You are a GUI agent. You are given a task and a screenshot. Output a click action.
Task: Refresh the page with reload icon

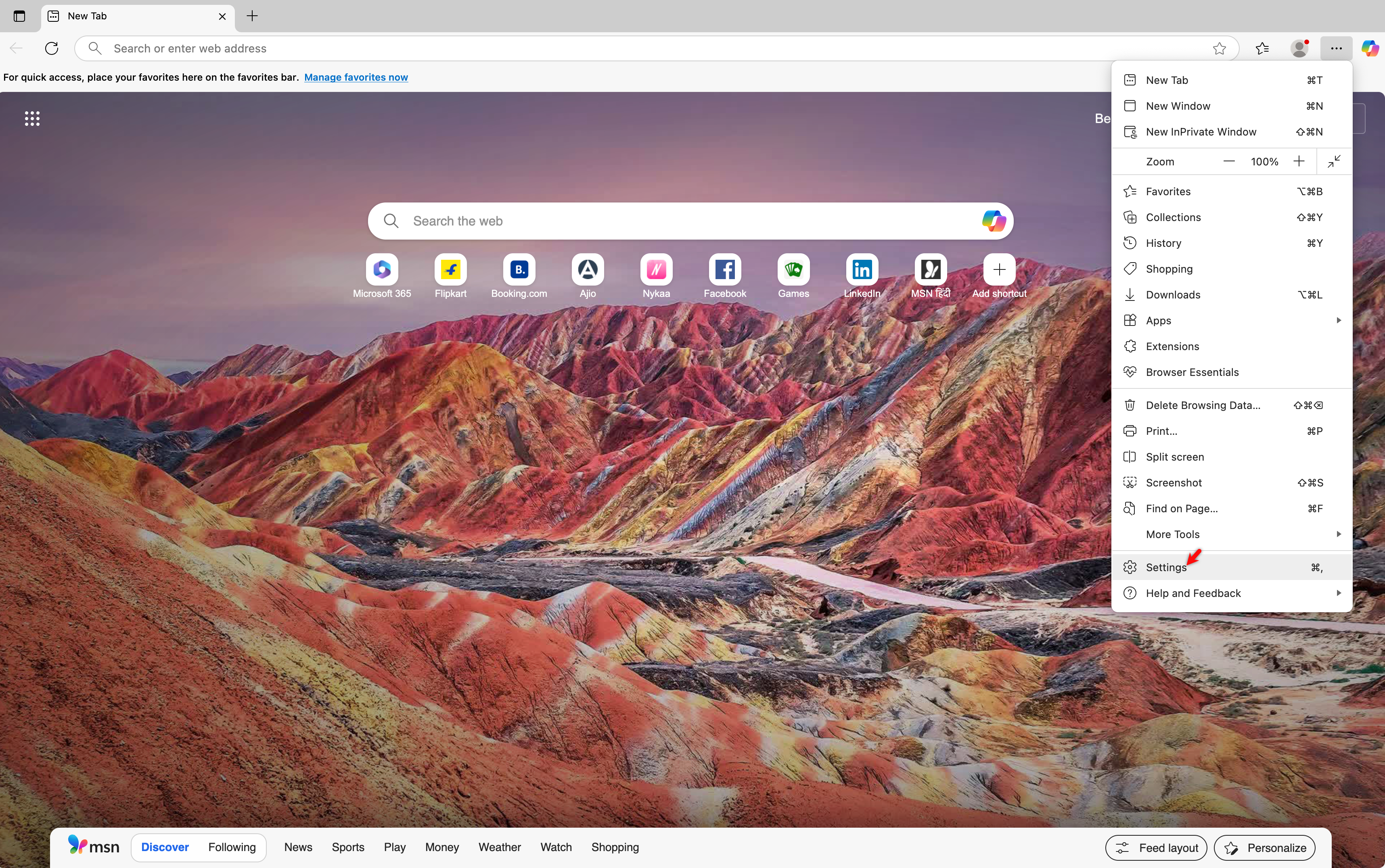52,48
